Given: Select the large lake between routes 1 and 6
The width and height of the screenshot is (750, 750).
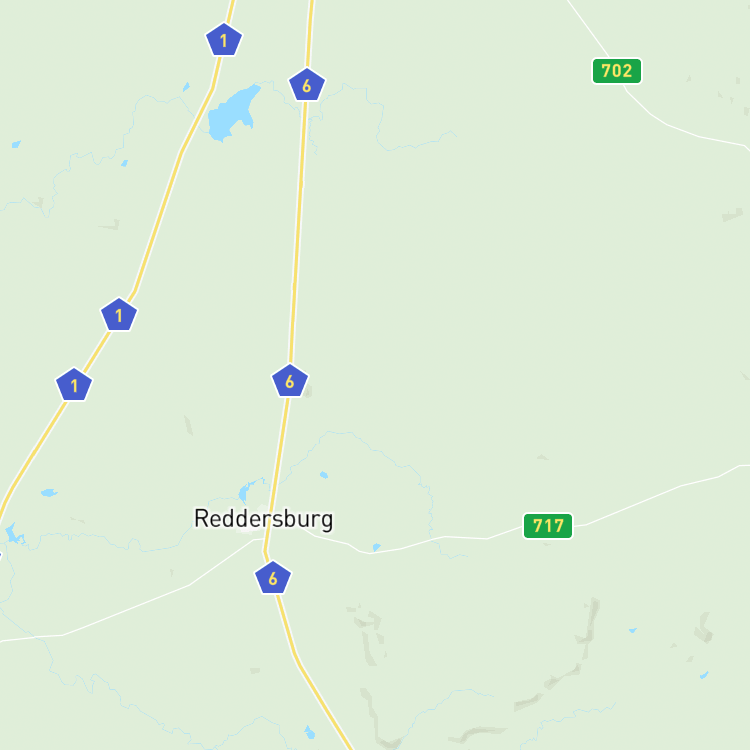Looking at the screenshot, I should (x=232, y=114).
